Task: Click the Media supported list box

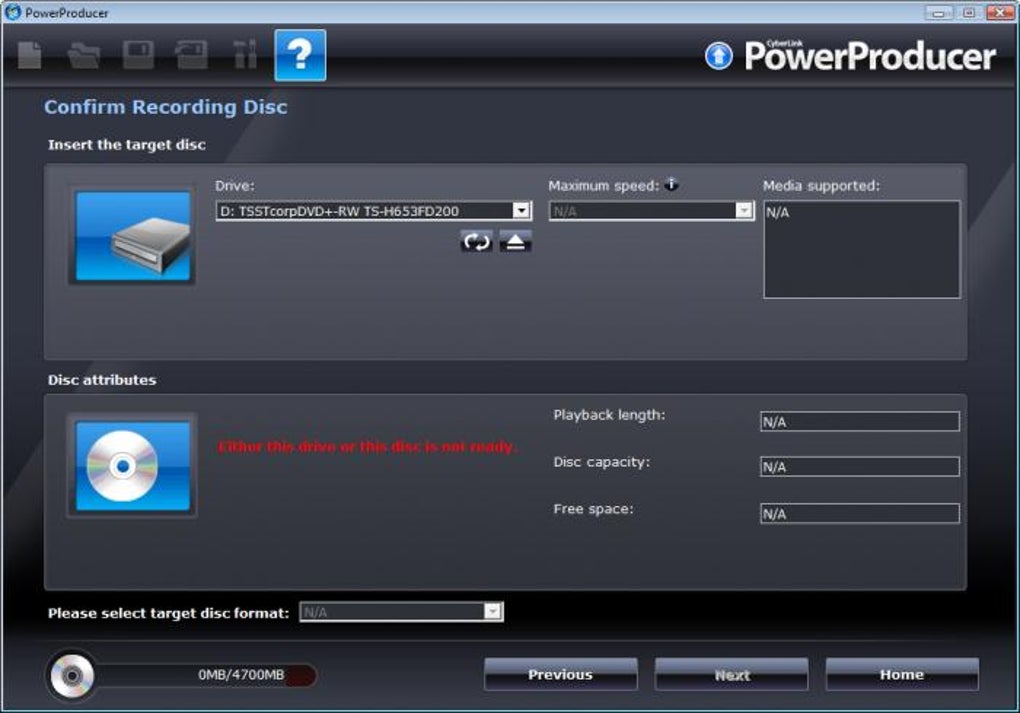Action: (x=861, y=249)
